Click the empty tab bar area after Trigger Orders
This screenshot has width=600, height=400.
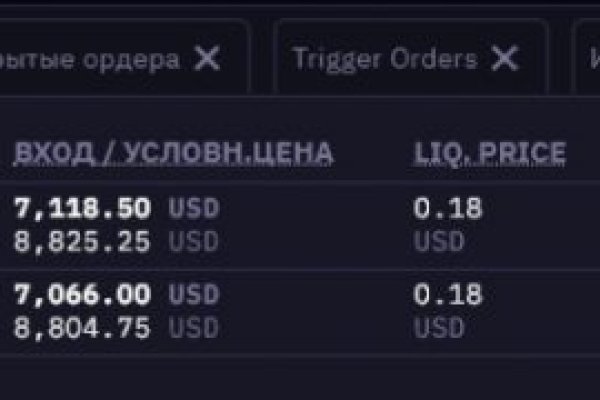(x=560, y=59)
